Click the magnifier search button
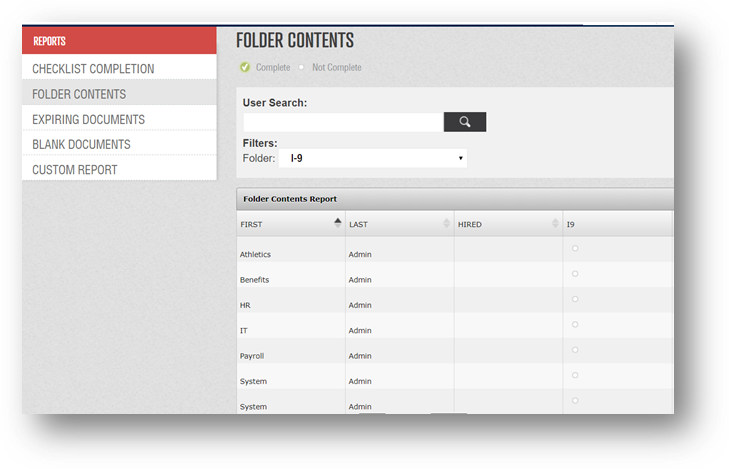The width and height of the screenshot is (729, 469). coord(464,122)
